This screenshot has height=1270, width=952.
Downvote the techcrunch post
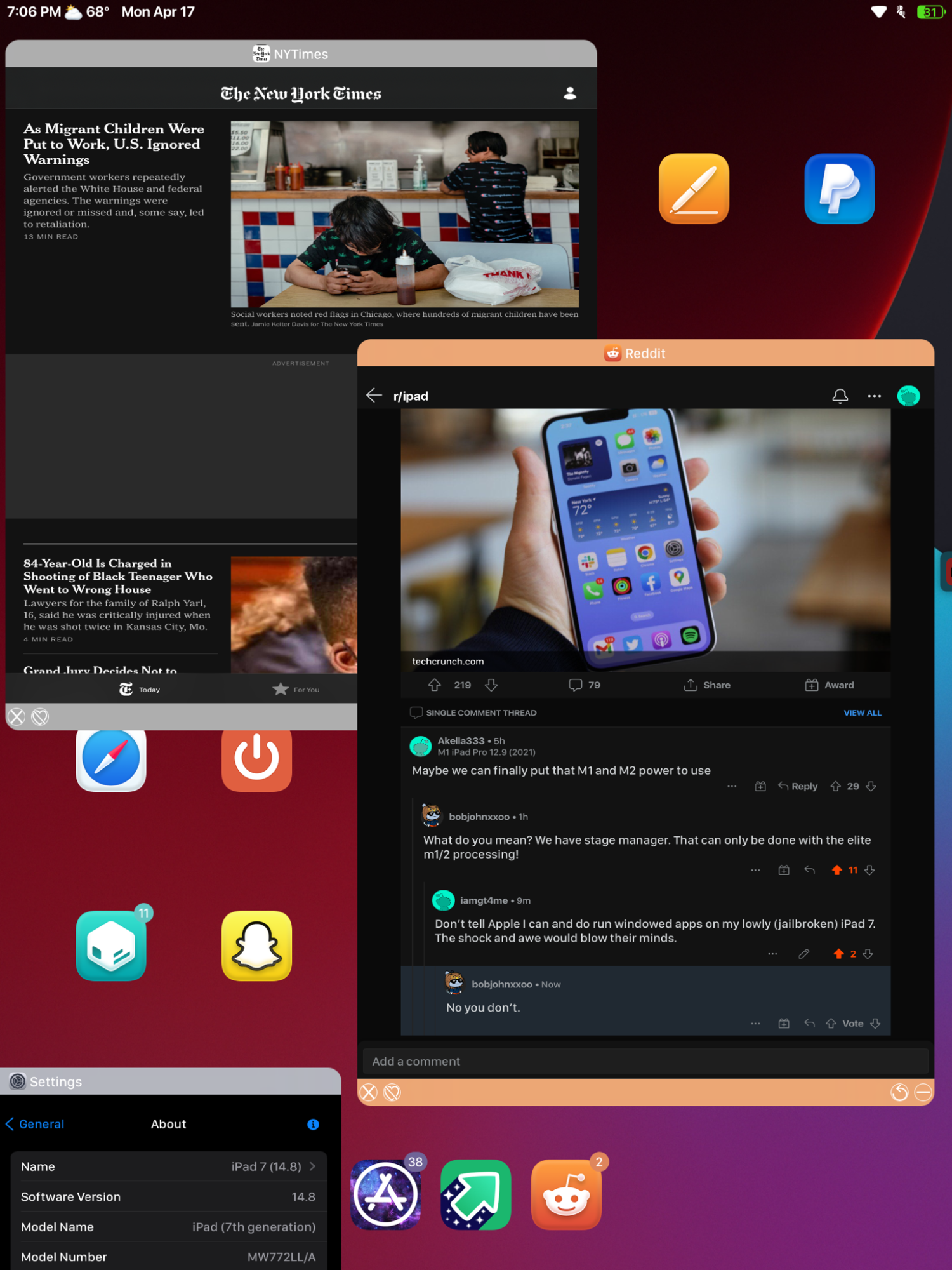pos(491,685)
